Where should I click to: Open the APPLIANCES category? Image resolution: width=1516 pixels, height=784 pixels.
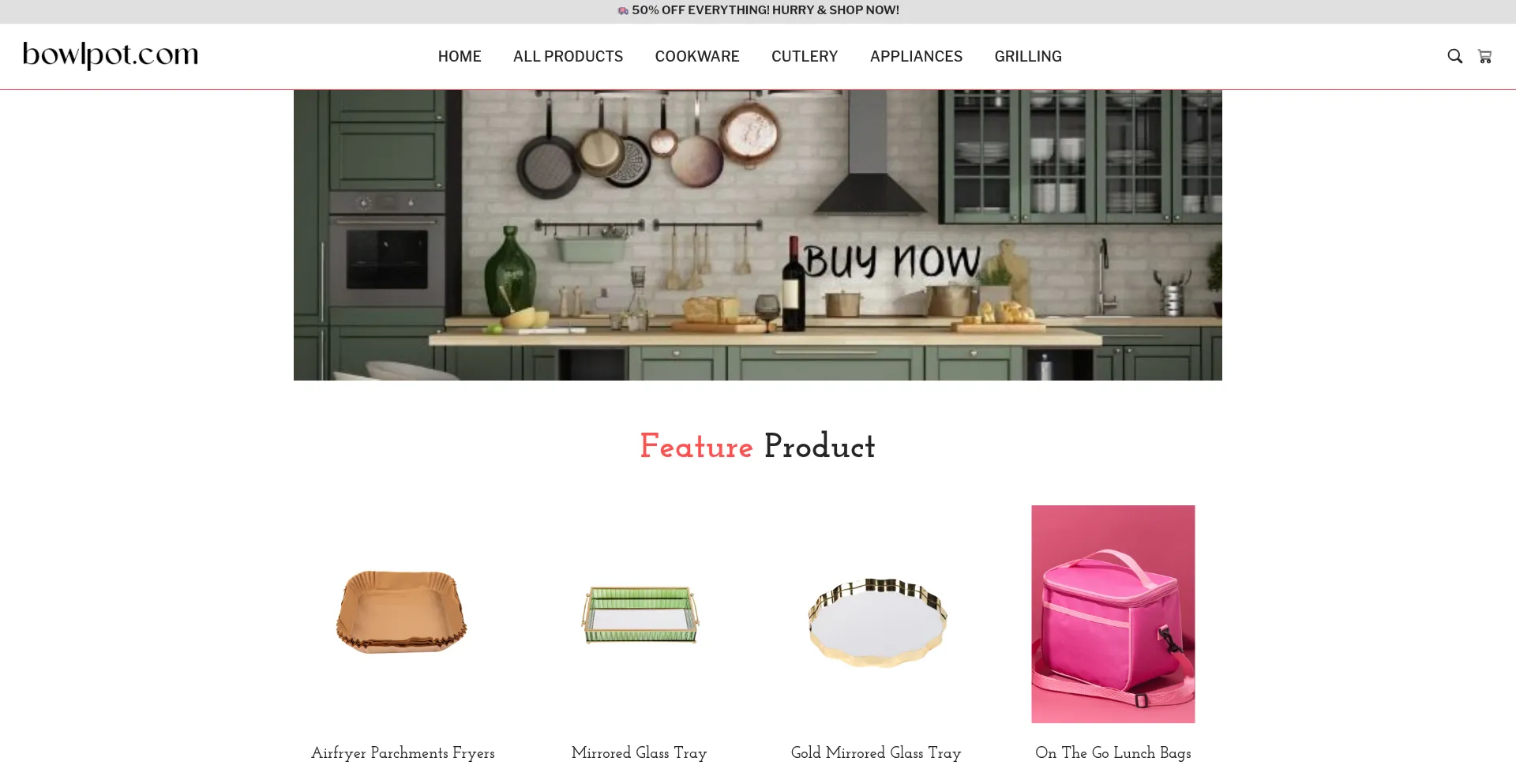click(x=916, y=56)
